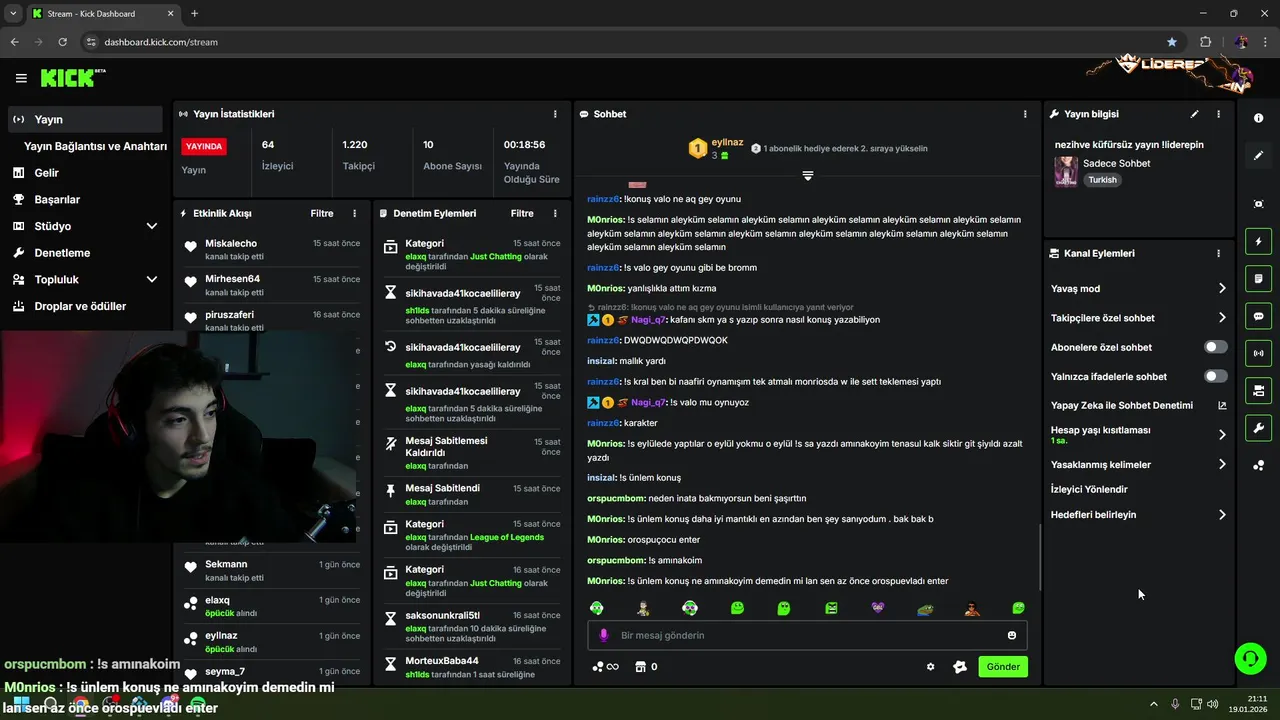This screenshot has height=720, width=1280.
Task: Select Yayın in the sidebar
Action: point(85,119)
